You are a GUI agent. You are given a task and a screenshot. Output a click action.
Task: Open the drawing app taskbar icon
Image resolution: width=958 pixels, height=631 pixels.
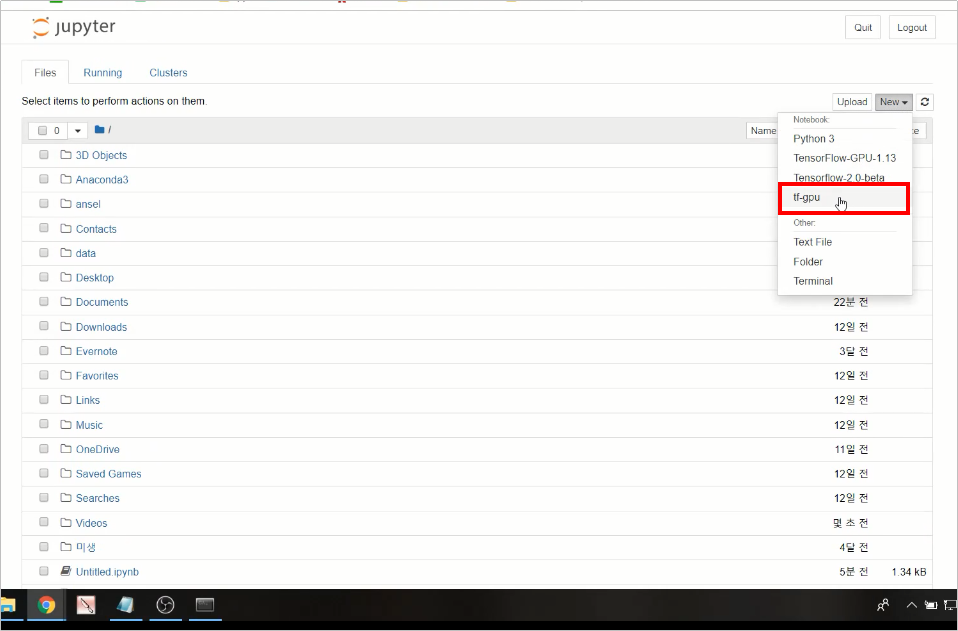86,605
